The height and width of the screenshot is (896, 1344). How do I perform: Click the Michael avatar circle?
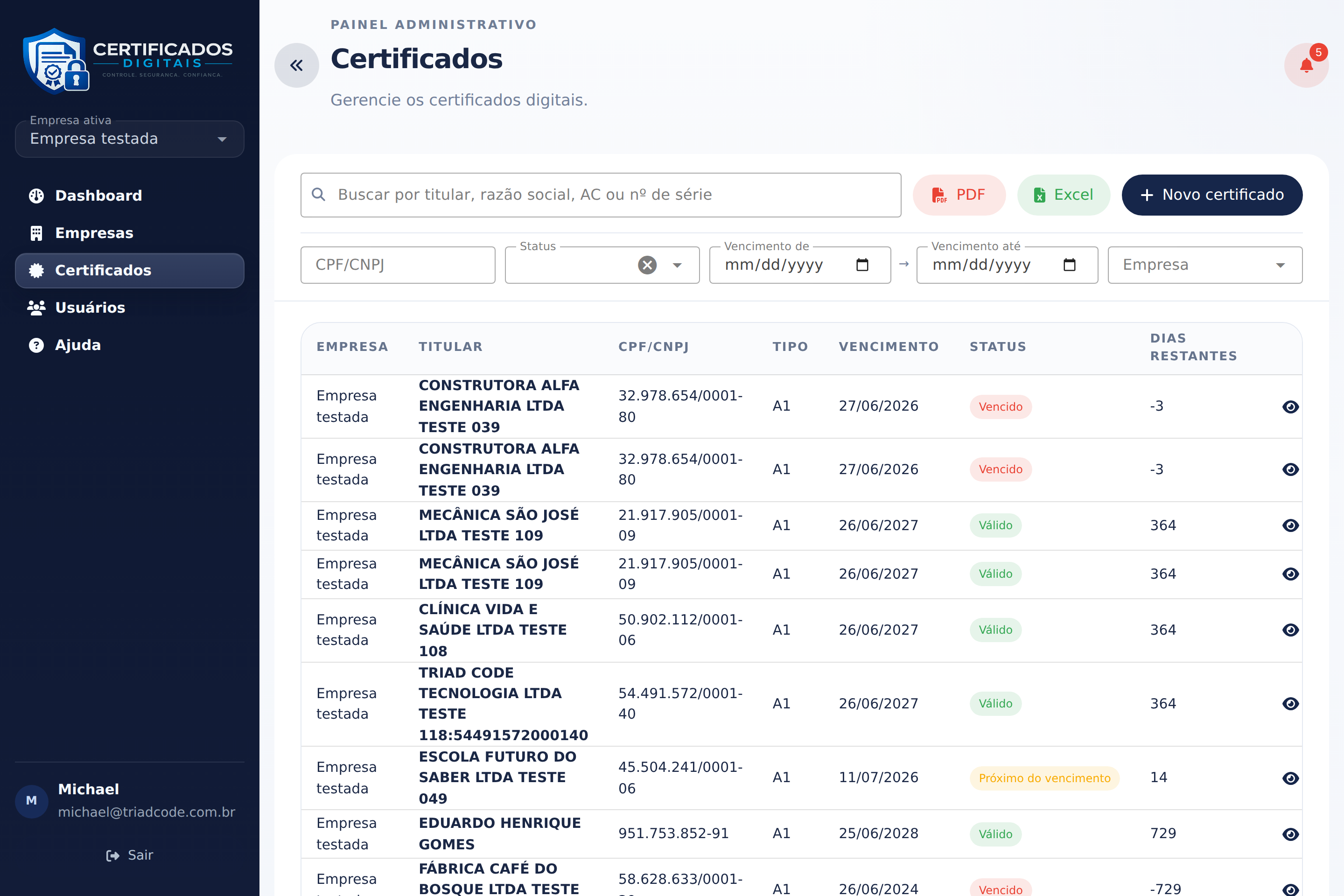(x=31, y=801)
